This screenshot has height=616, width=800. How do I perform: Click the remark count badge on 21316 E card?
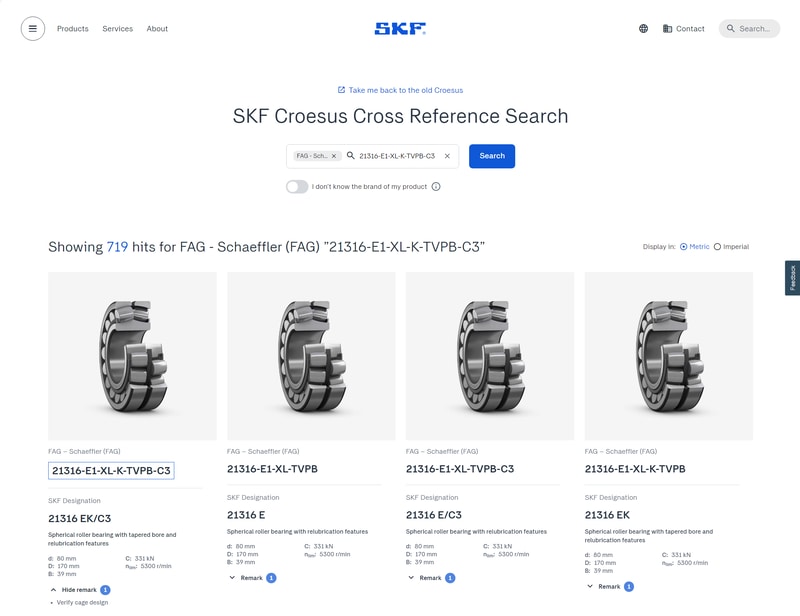(x=270, y=577)
